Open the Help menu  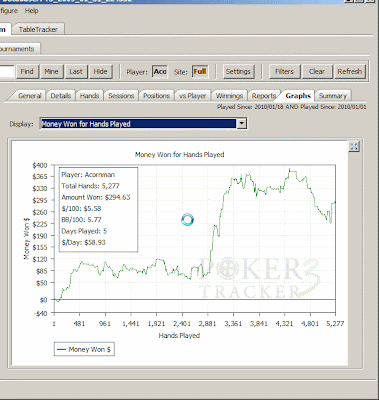[31, 11]
